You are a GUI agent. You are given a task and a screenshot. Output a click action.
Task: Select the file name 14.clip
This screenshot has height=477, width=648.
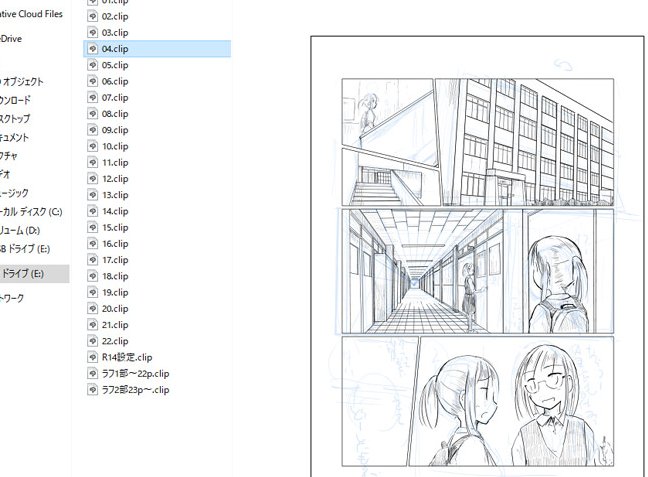115,211
